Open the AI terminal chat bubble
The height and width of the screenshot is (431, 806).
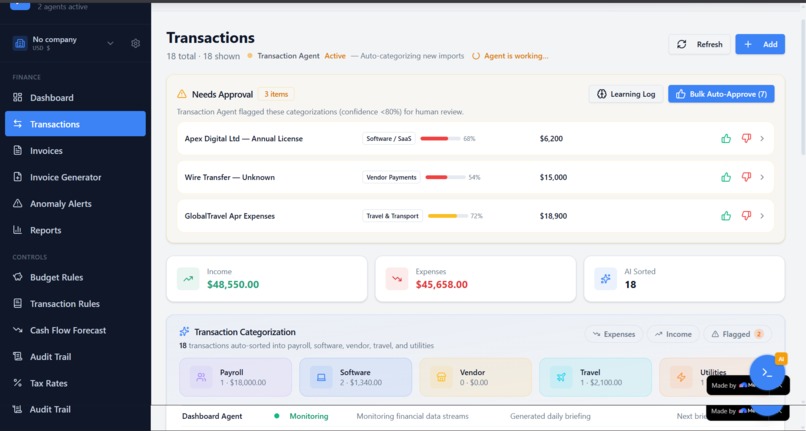coord(767,372)
